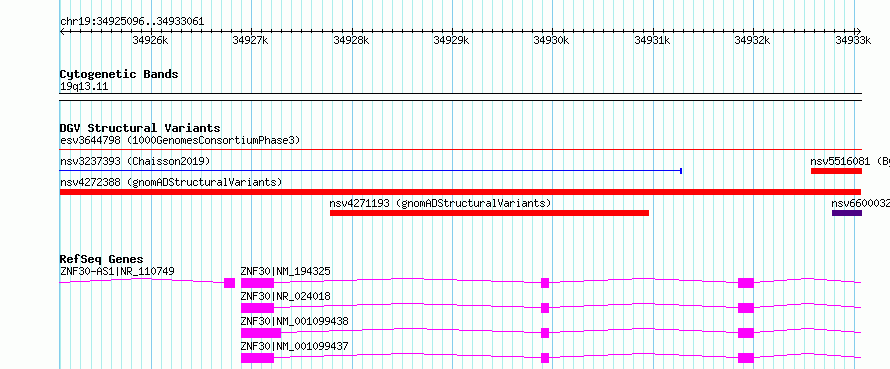Click the long red nsv4272388 variant bar

pyautogui.click(x=460, y=192)
